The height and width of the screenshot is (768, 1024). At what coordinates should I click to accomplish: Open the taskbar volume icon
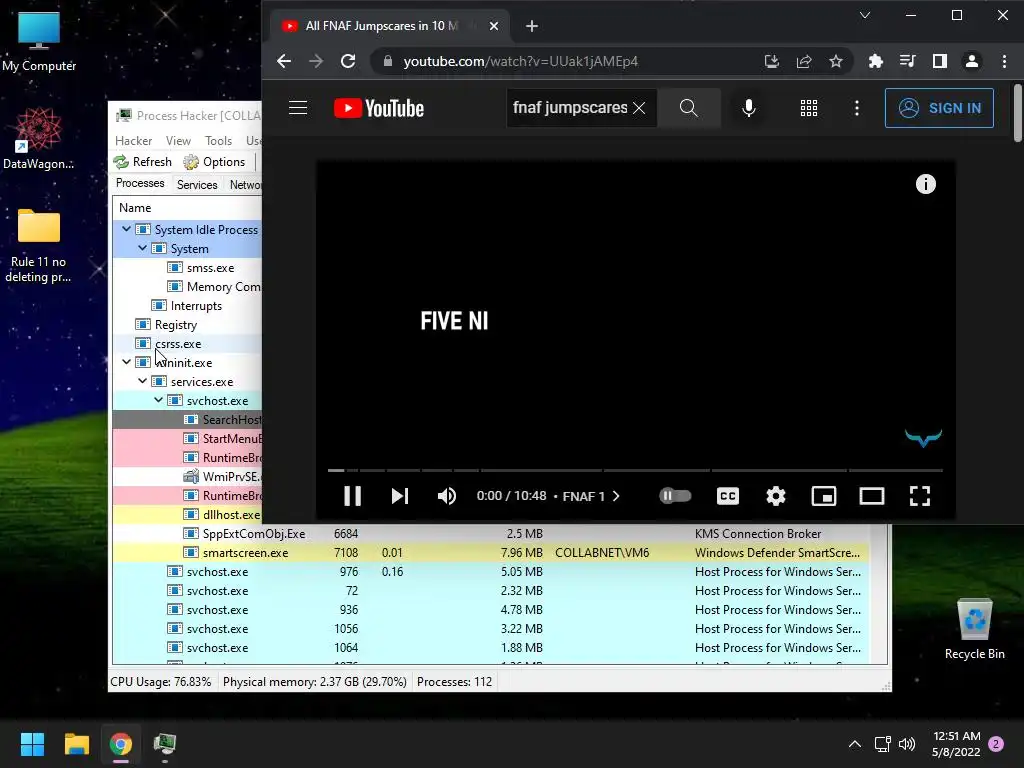coord(907,744)
